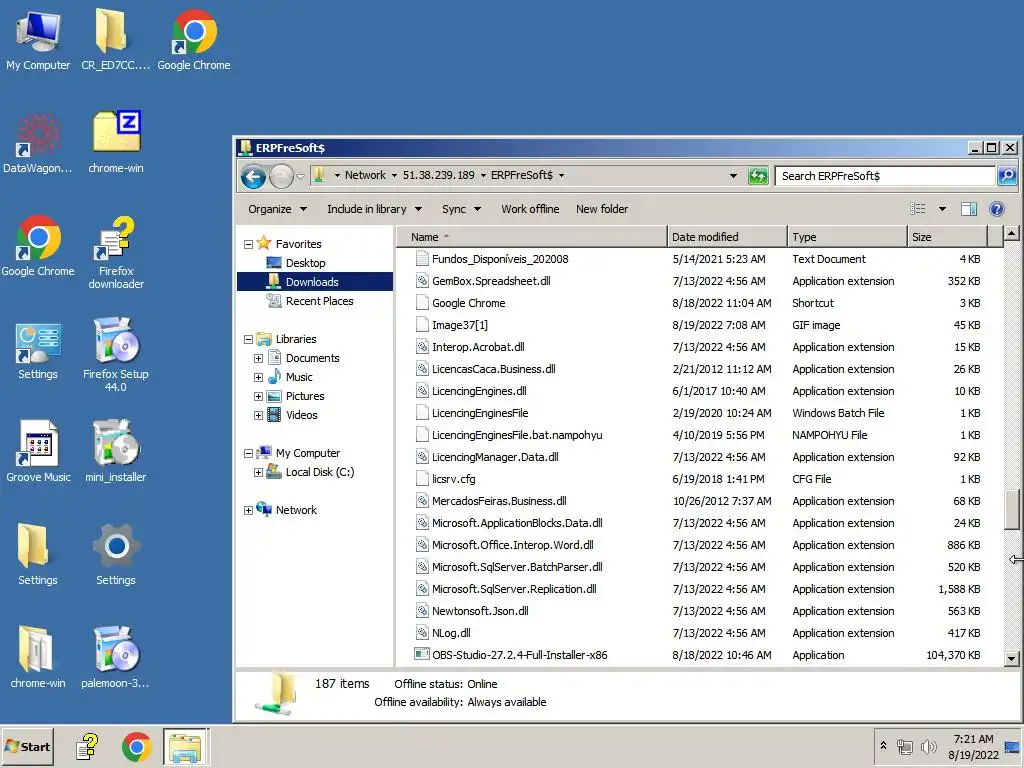The height and width of the screenshot is (768, 1024).
Task: Show hidden tray icons arrow
Action: coord(884,746)
